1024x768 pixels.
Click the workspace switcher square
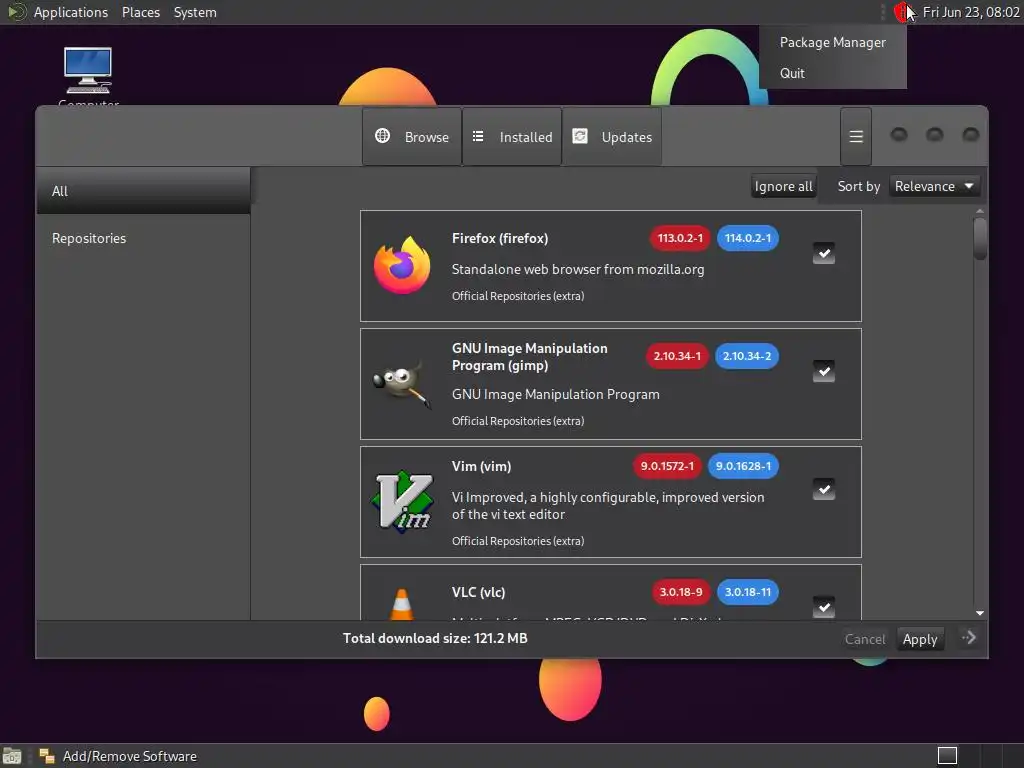click(947, 756)
